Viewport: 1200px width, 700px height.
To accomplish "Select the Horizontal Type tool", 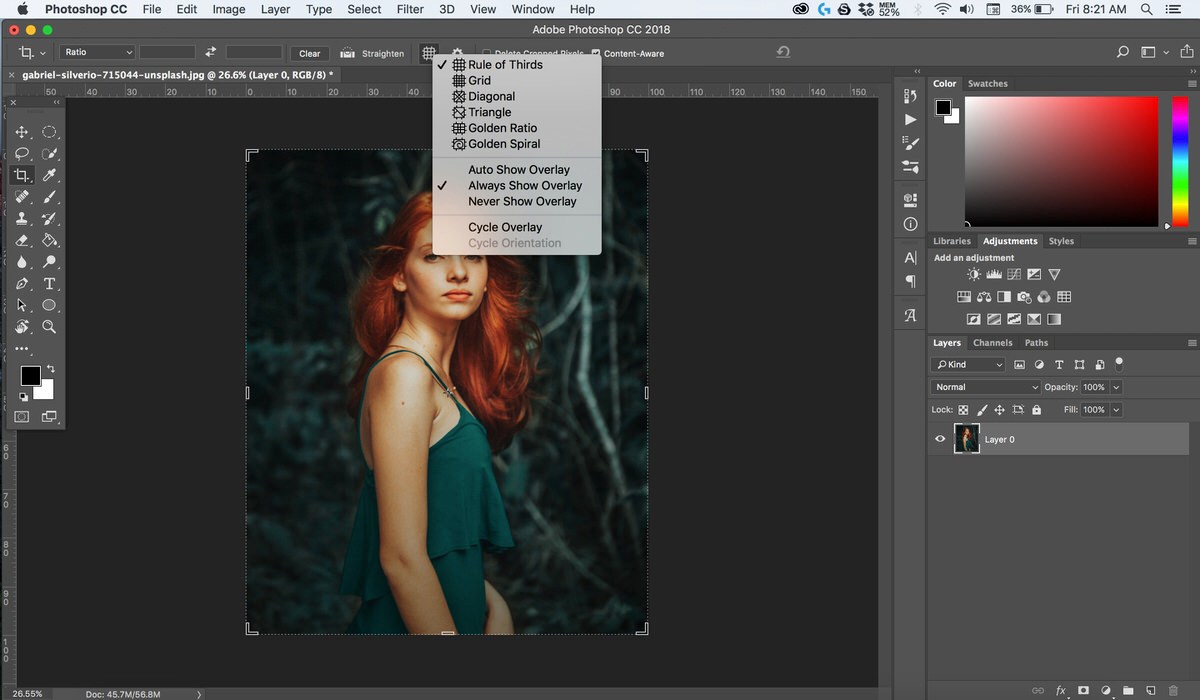I will [49, 284].
